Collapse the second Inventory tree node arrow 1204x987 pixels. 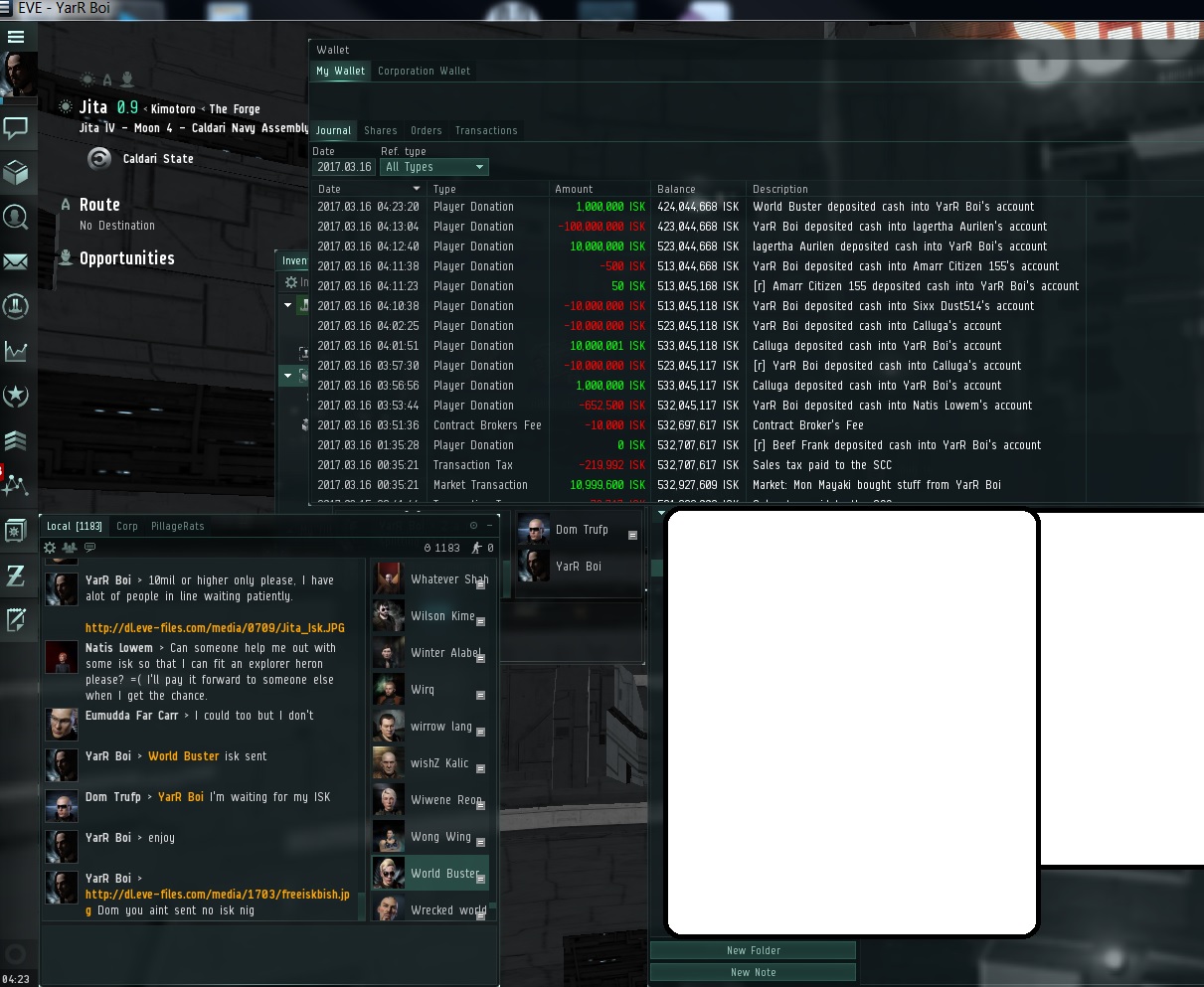click(x=288, y=376)
